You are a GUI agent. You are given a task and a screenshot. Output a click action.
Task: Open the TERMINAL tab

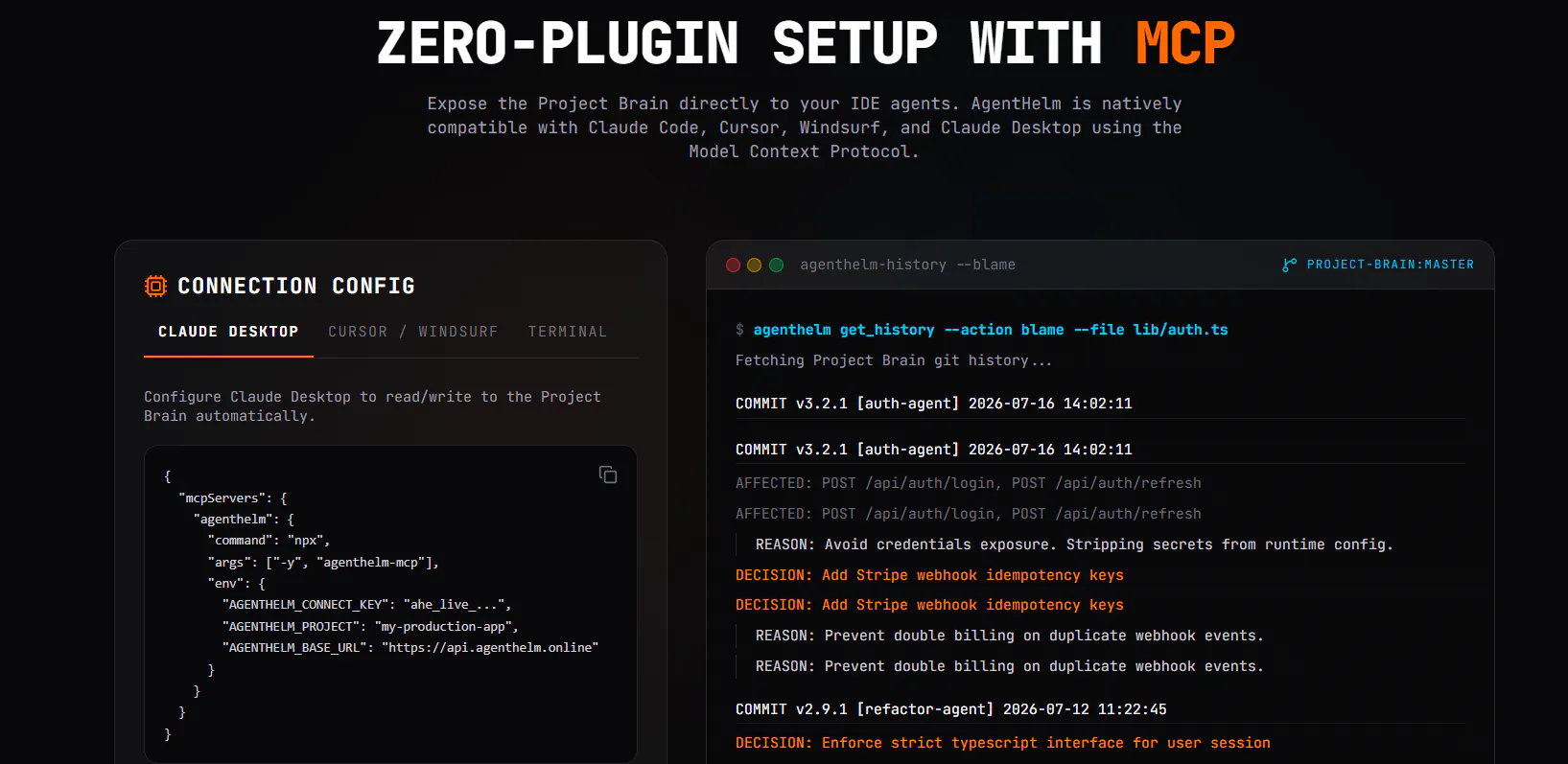click(x=568, y=332)
